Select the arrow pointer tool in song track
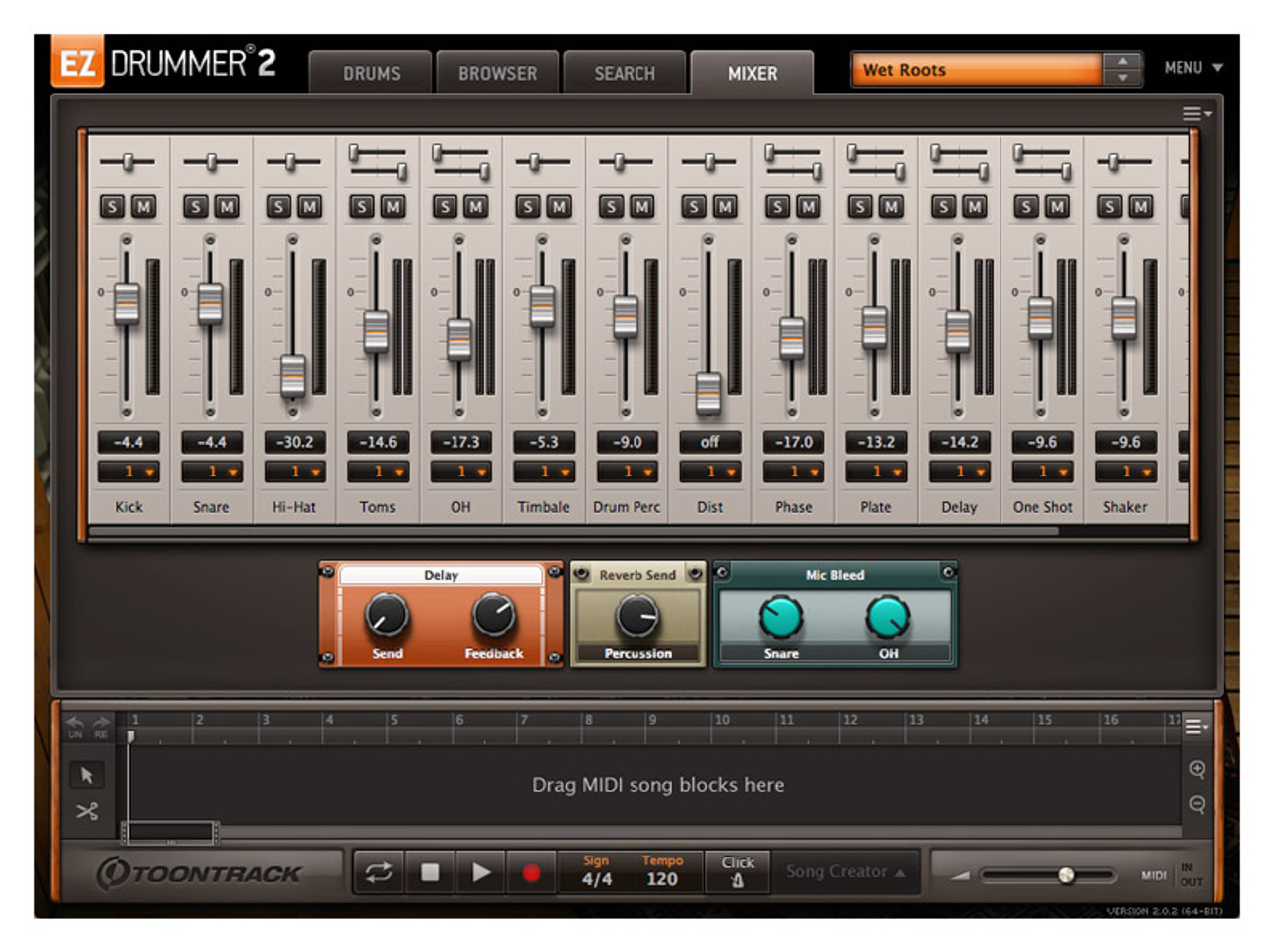The width and height of the screenshot is (1273, 952). (87, 775)
